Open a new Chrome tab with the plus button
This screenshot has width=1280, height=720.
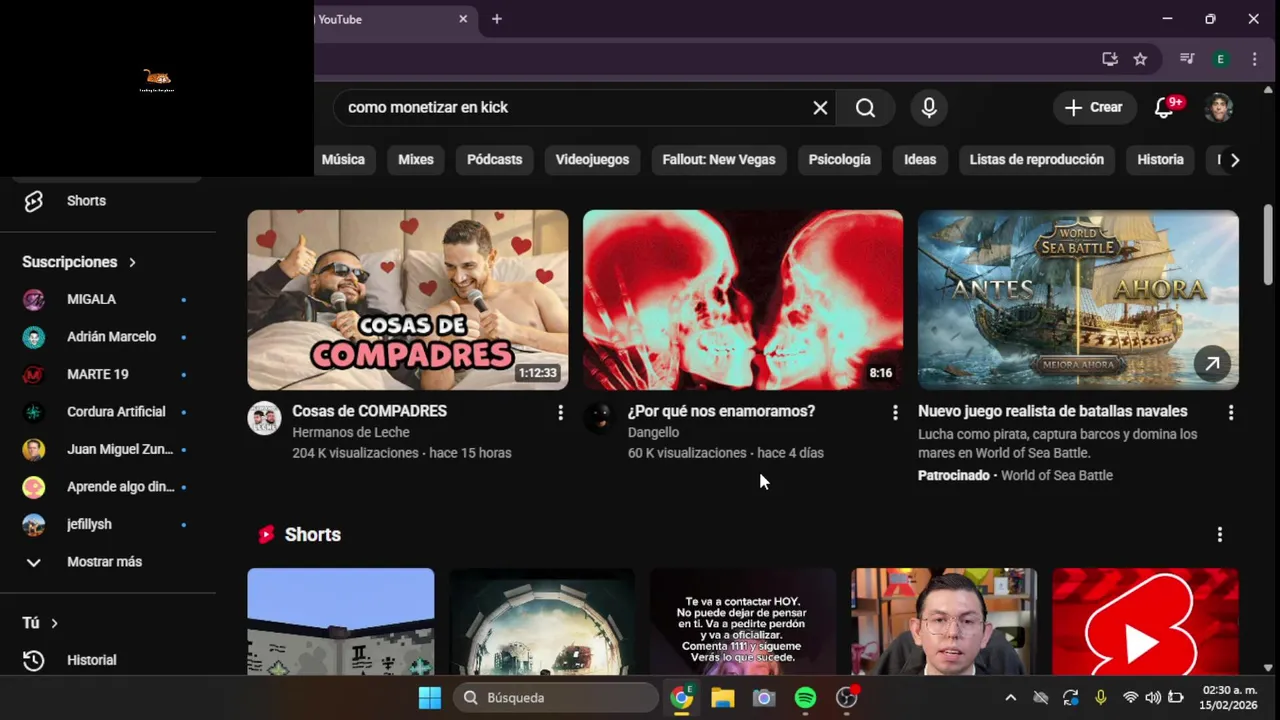coord(497,19)
